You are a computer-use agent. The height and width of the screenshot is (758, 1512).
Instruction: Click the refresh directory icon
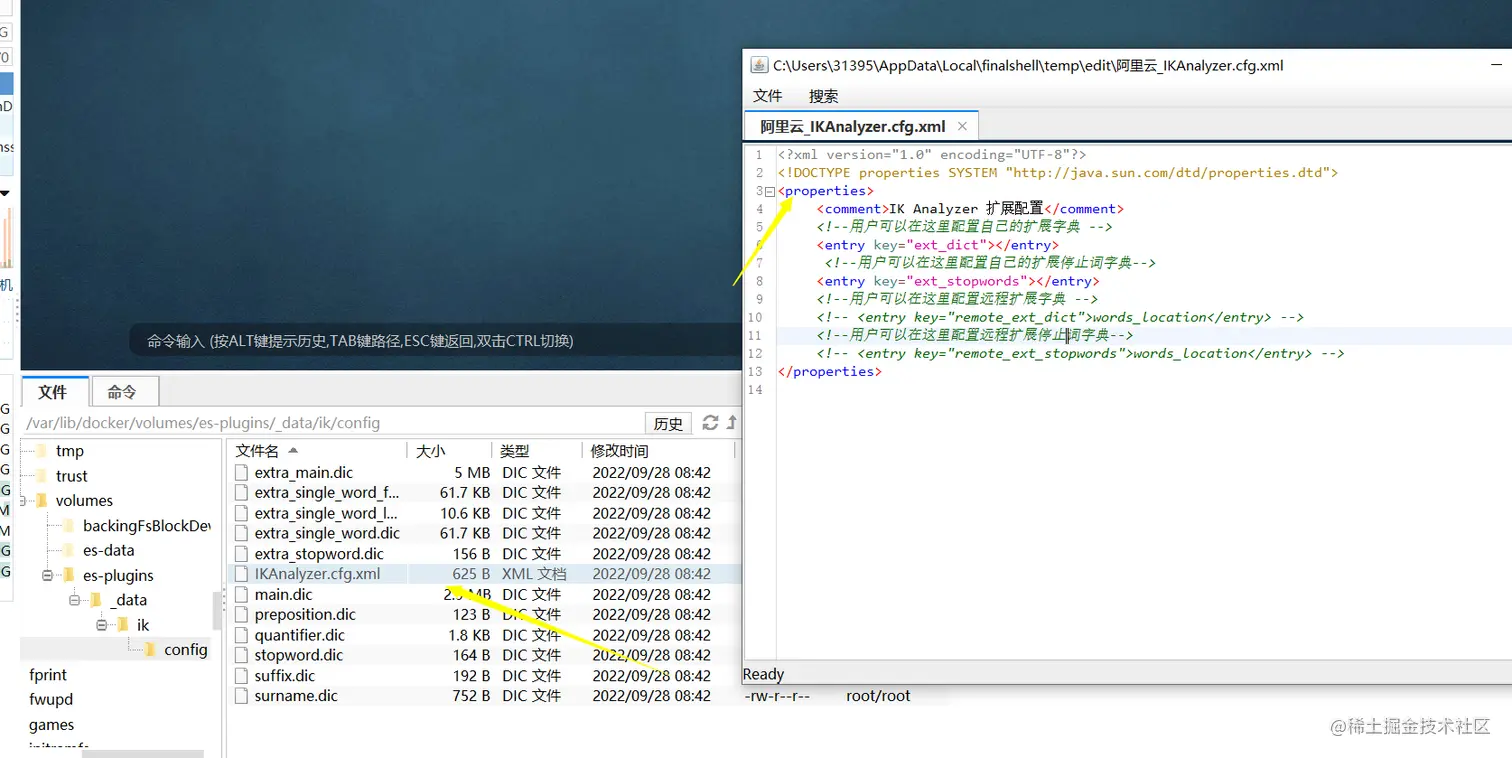(710, 422)
